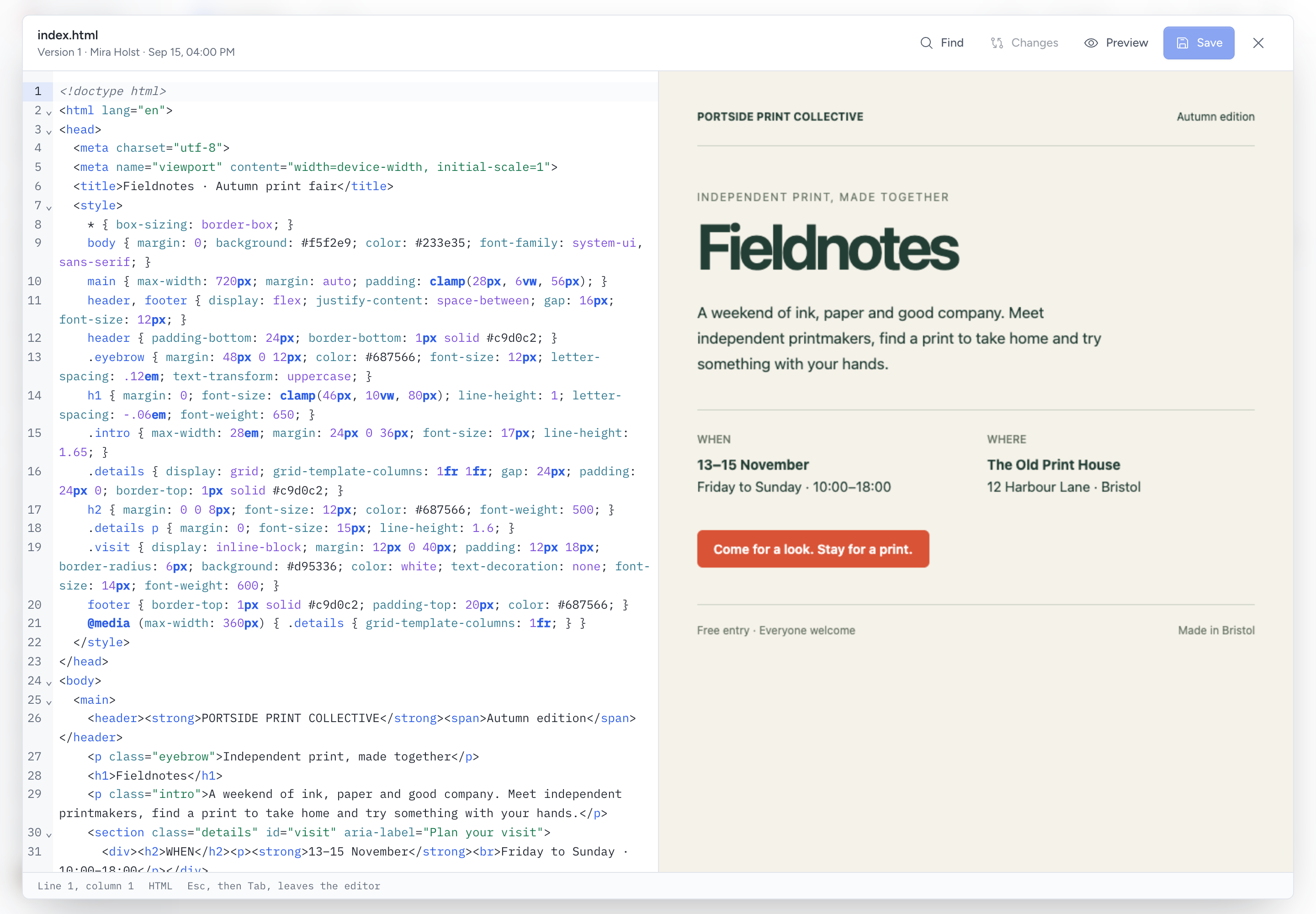Click the title tag text on line 6
Viewport: 1316px width, 914px height.
(x=233, y=186)
